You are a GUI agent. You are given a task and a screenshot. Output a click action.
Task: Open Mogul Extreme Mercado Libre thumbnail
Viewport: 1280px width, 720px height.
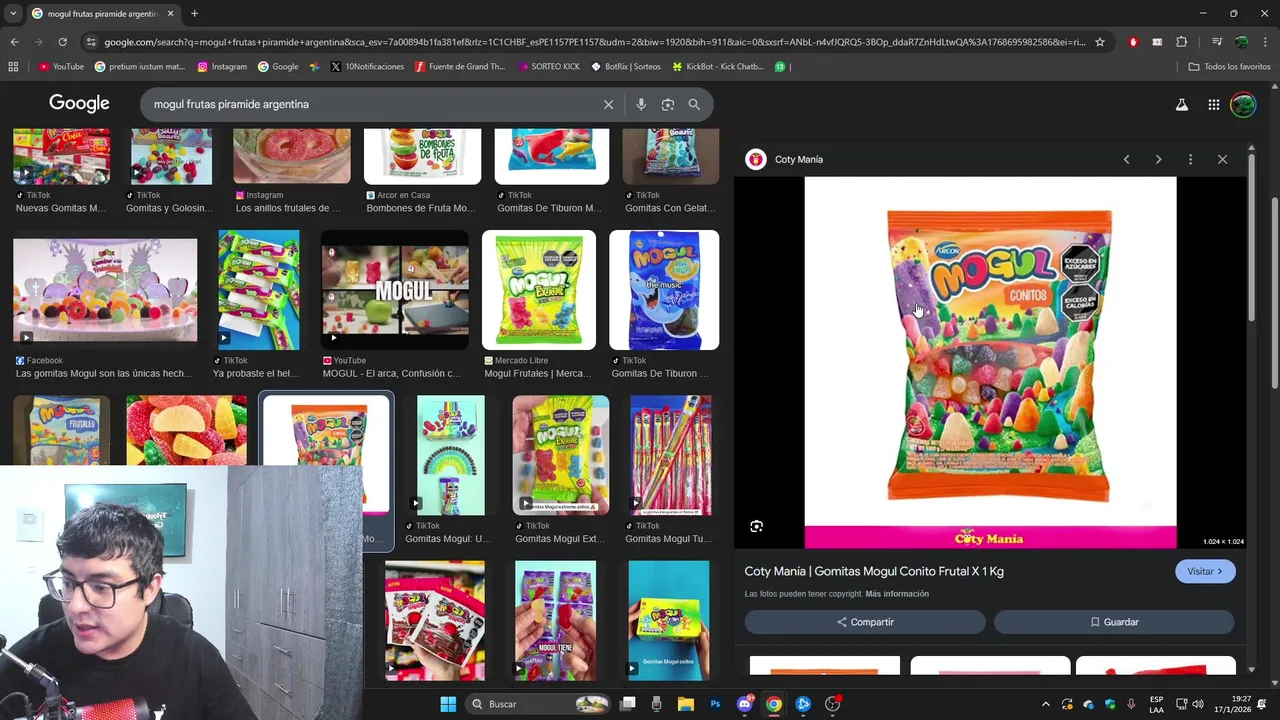coord(539,290)
